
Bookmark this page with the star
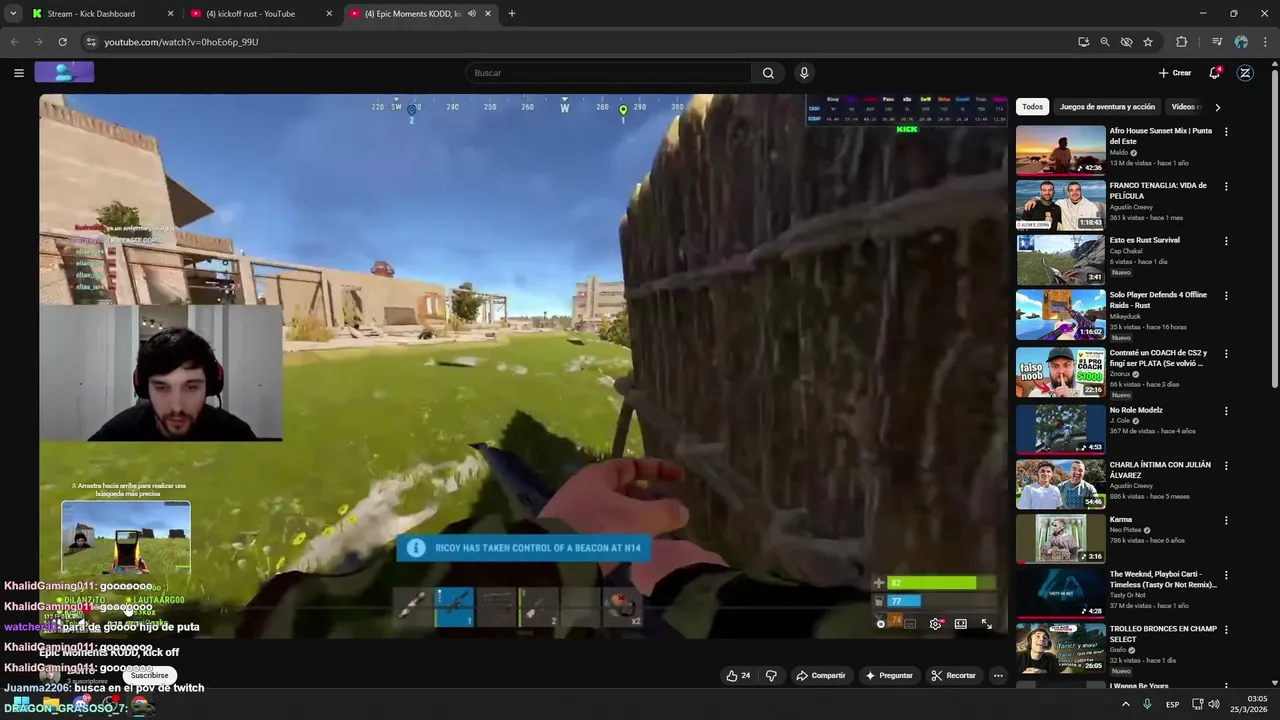point(1148,42)
